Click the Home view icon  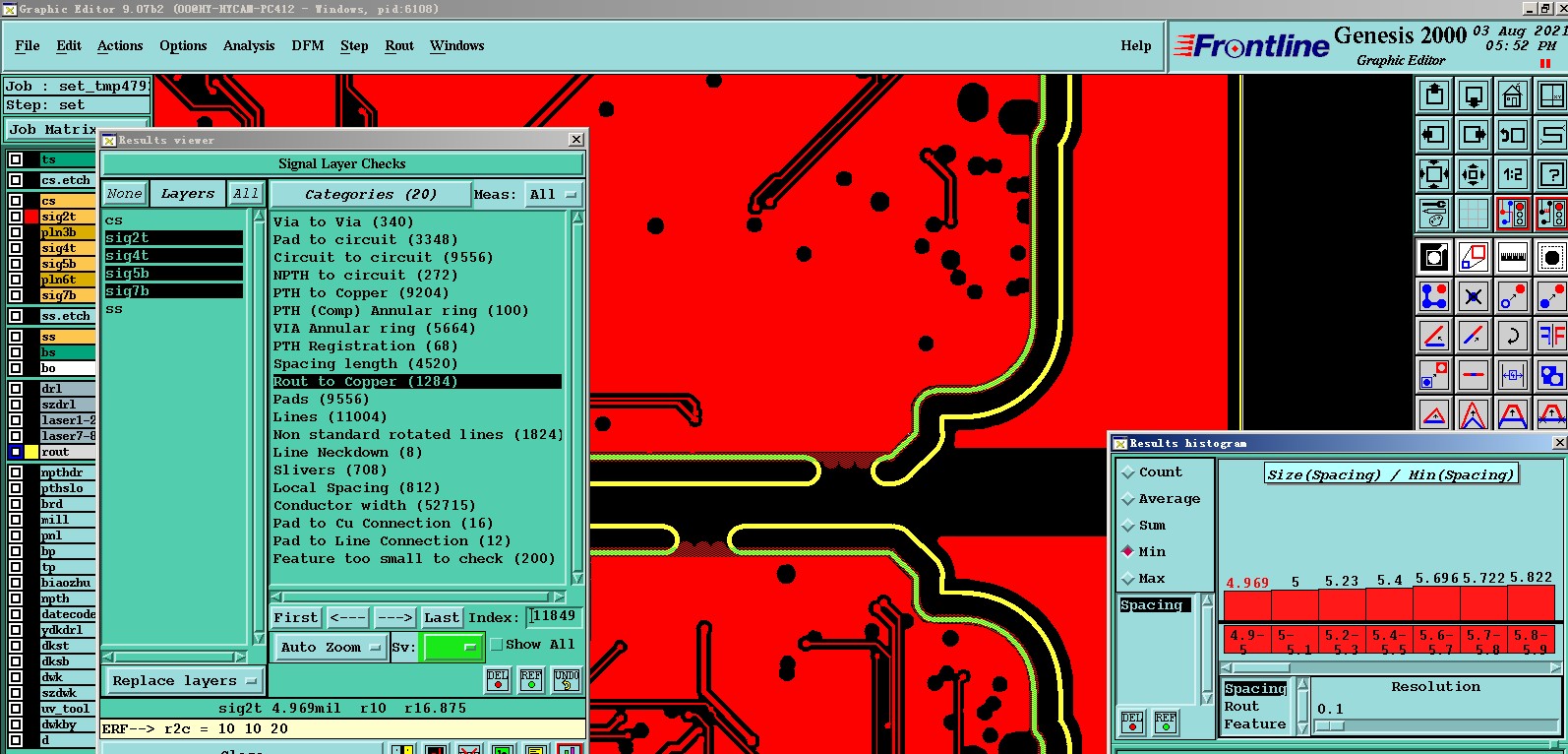pyautogui.click(x=1512, y=96)
